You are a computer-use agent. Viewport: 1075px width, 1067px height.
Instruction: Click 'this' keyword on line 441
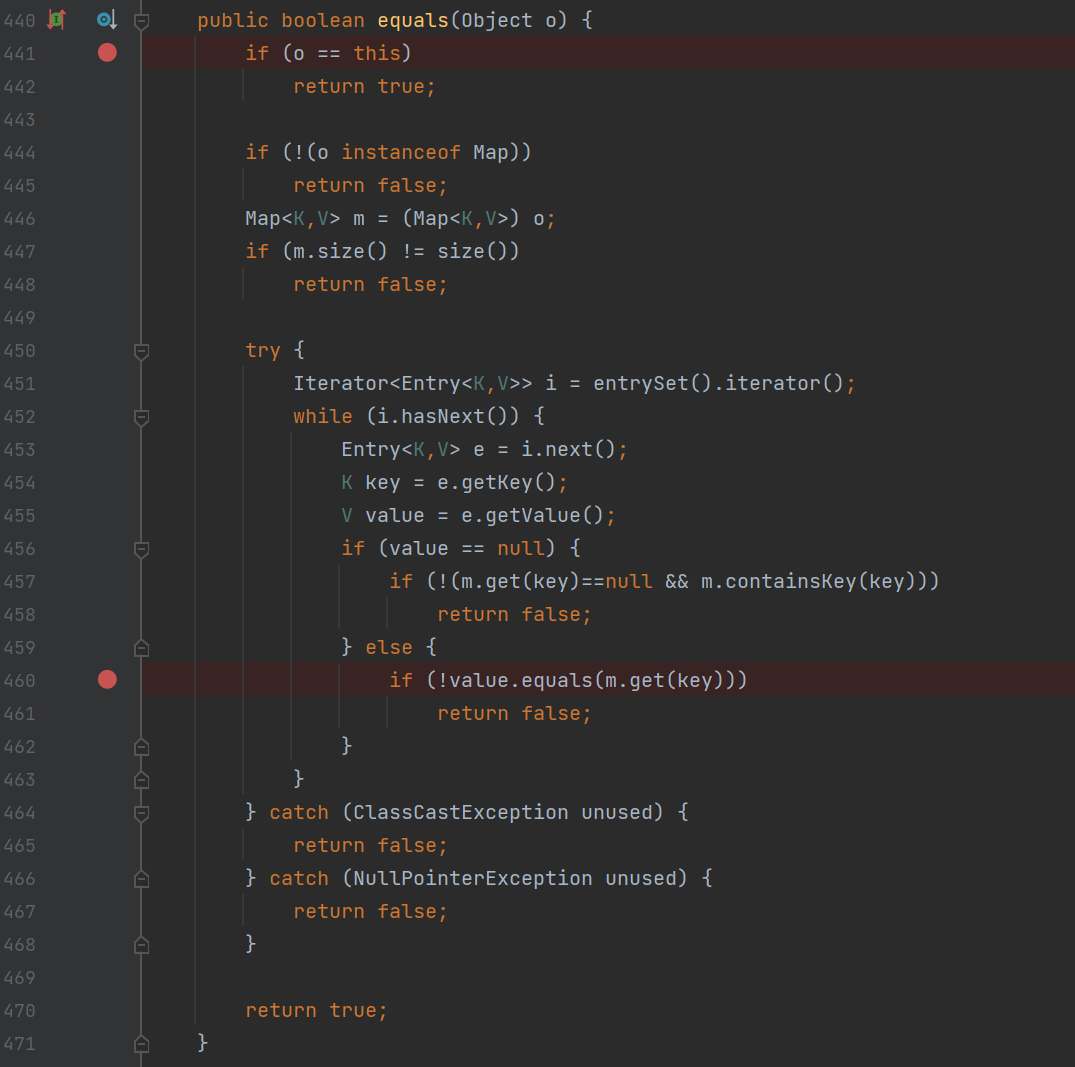pos(377,53)
